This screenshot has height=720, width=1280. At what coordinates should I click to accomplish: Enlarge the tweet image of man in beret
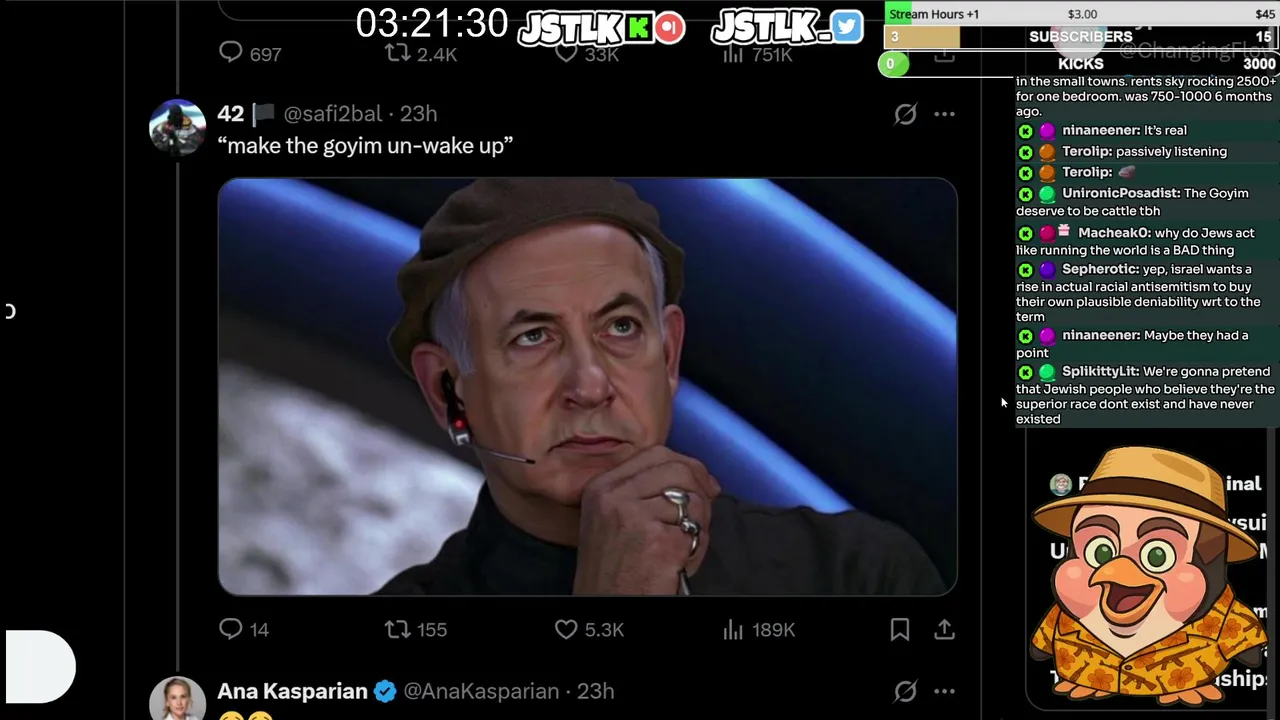[x=588, y=387]
